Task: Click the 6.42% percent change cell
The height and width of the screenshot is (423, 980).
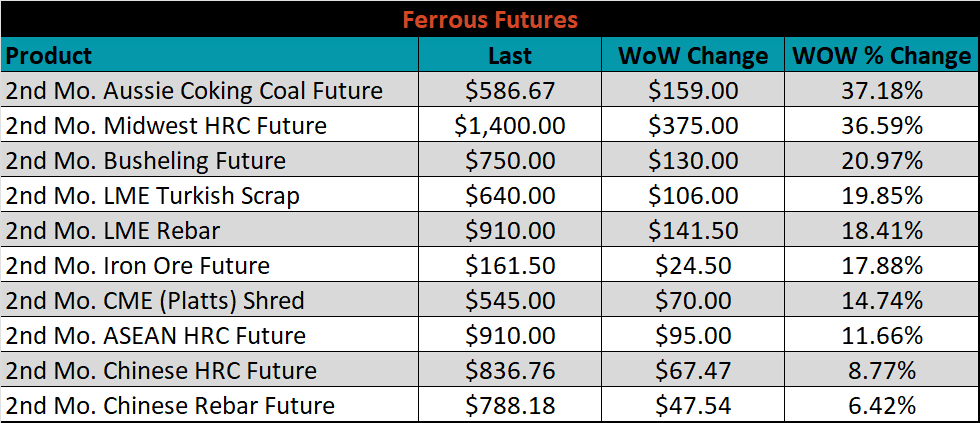Action: [x=882, y=405]
